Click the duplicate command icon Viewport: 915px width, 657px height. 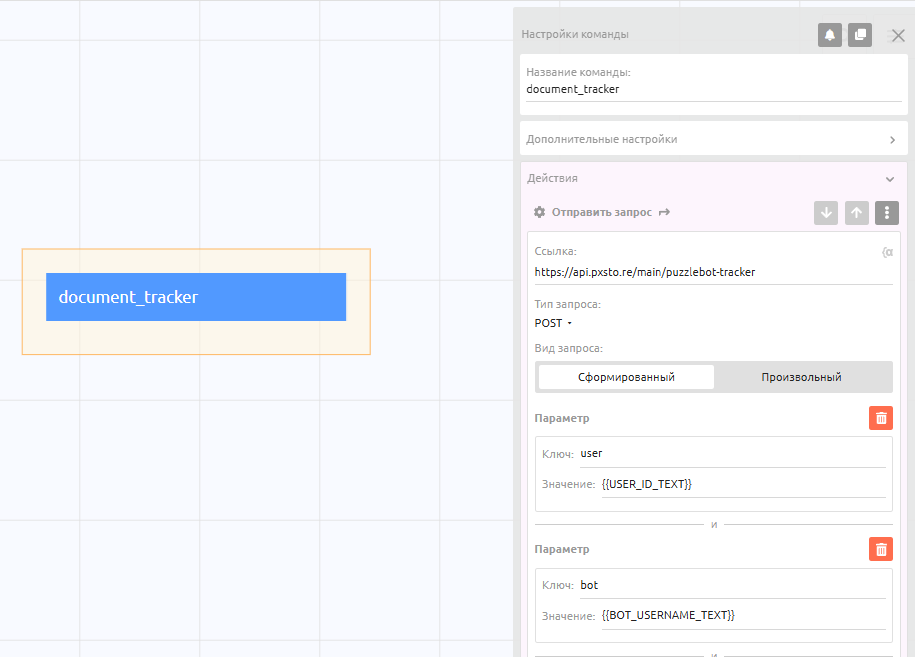tap(860, 35)
